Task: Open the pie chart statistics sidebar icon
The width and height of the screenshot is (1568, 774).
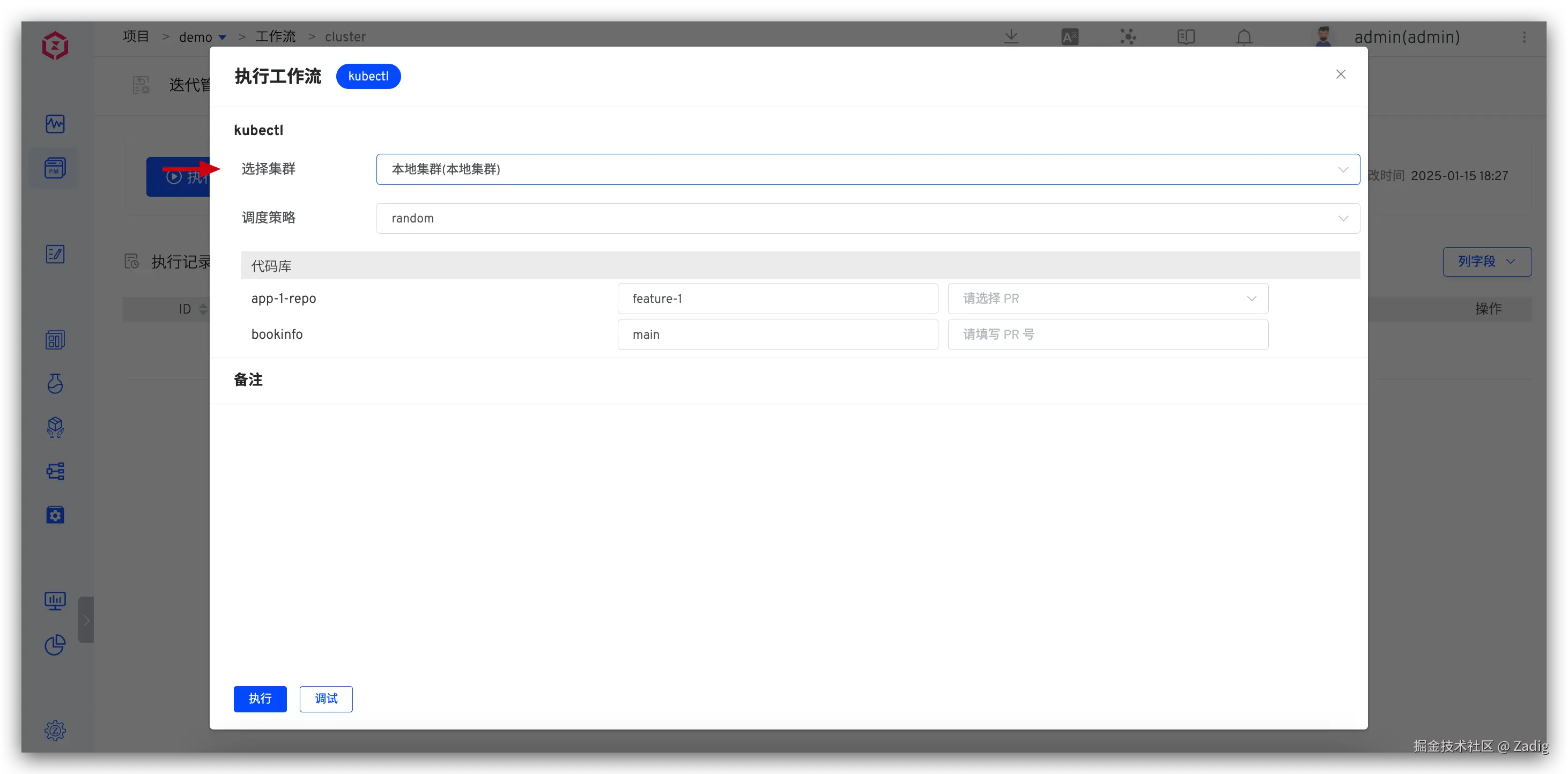Action: 55,645
